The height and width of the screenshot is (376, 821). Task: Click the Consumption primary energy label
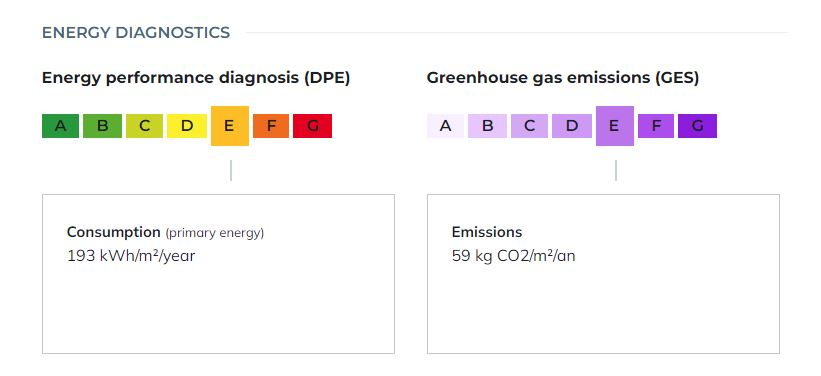[x=165, y=233]
